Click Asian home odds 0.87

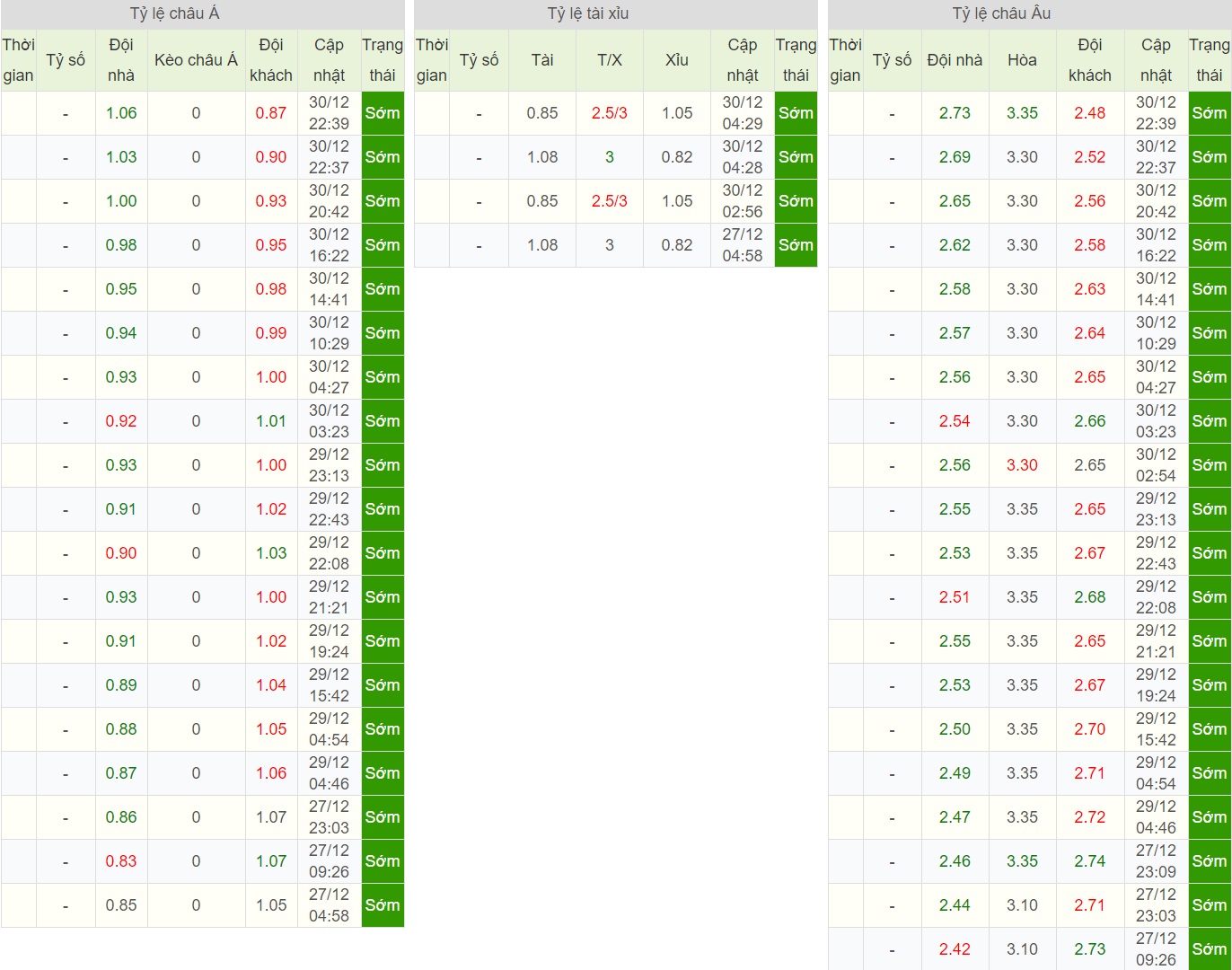(x=121, y=773)
